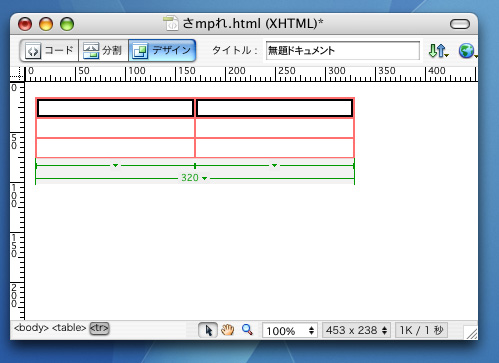Close the document window with red button
Viewport: 499px width, 363px height.
(x=25, y=24)
